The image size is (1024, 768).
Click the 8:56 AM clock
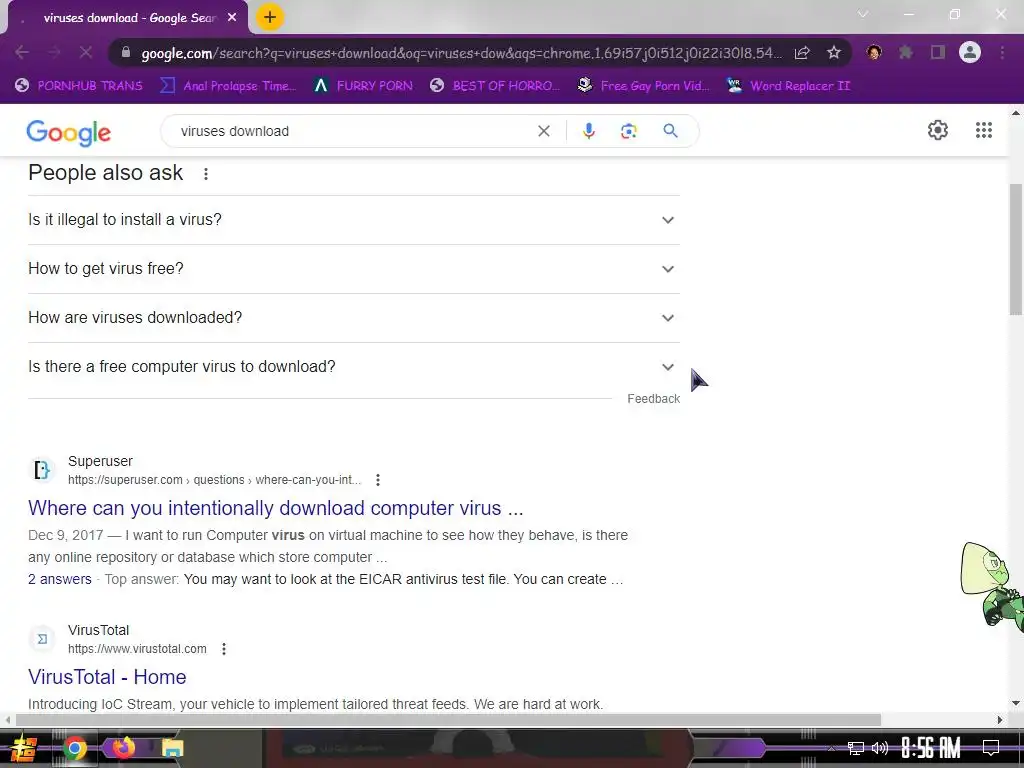pos(931,748)
